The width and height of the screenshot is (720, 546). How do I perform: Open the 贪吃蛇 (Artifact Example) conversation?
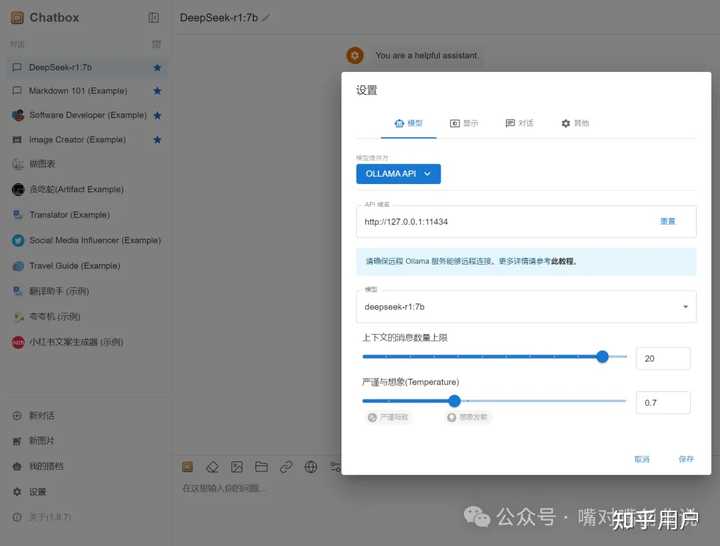[86, 189]
